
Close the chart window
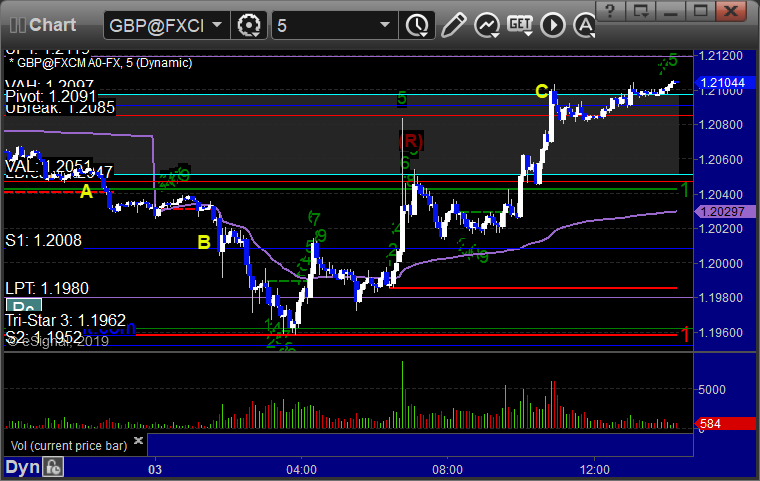click(x=731, y=11)
